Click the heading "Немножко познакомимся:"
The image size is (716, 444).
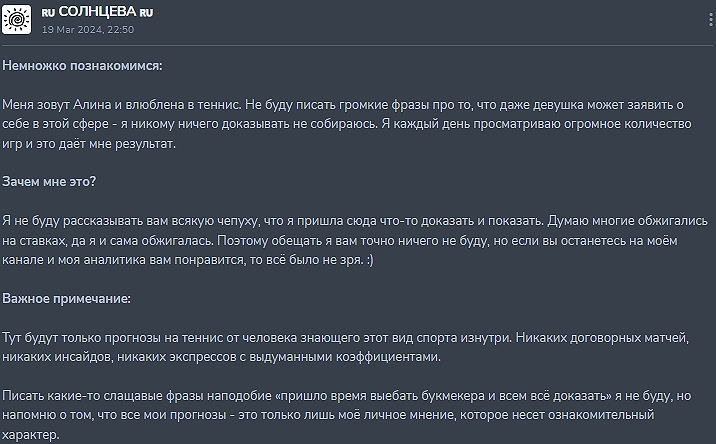(82, 66)
